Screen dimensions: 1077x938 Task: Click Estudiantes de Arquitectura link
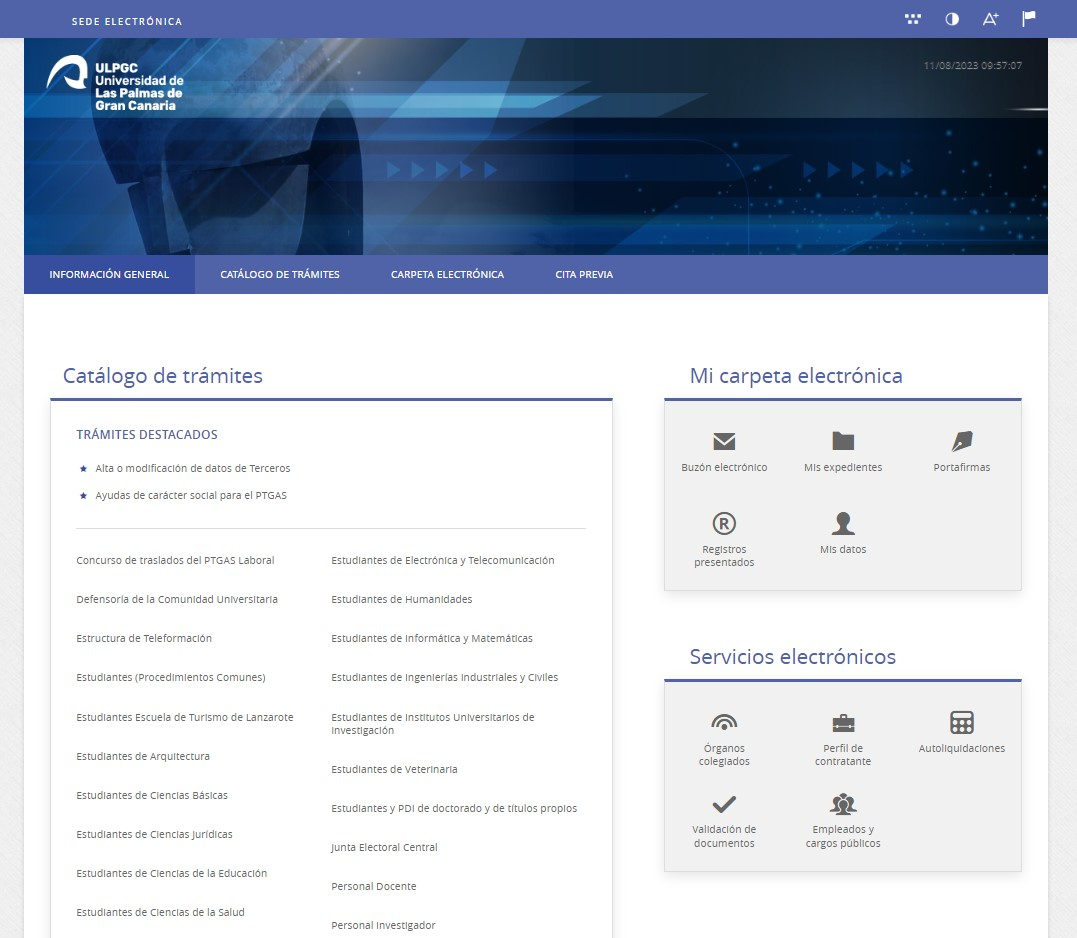click(143, 756)
